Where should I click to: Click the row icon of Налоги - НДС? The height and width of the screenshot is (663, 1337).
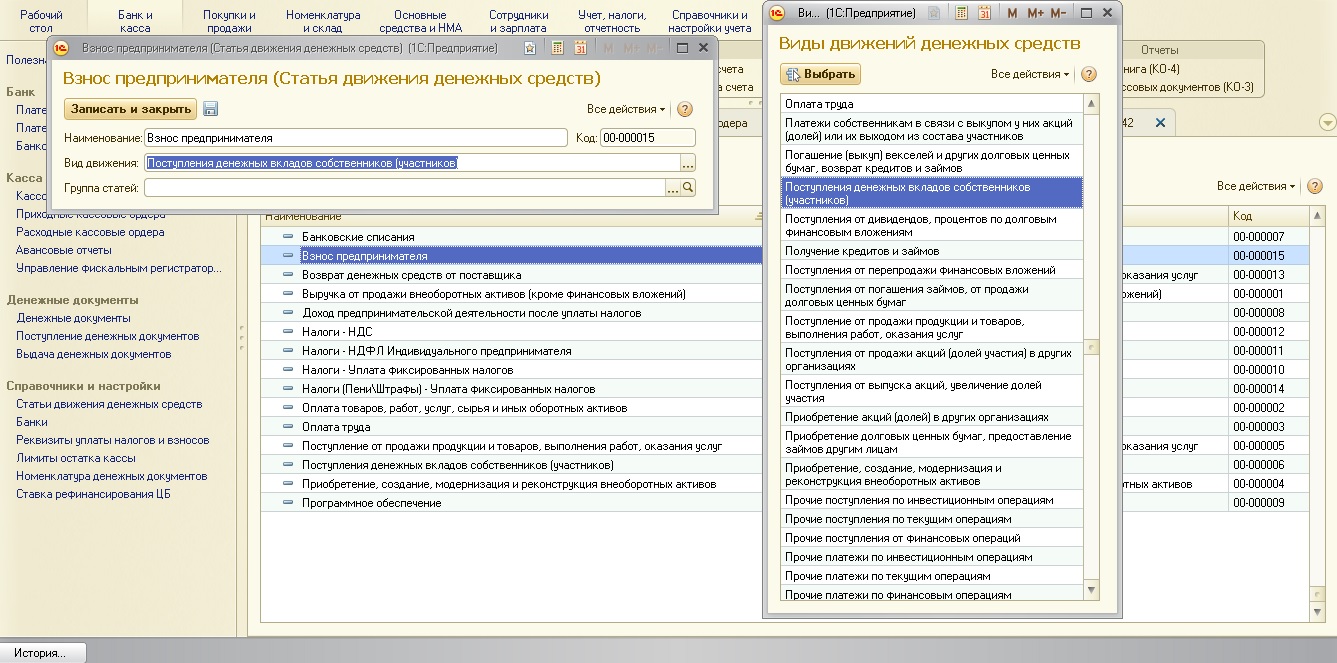tap(289, 332)
